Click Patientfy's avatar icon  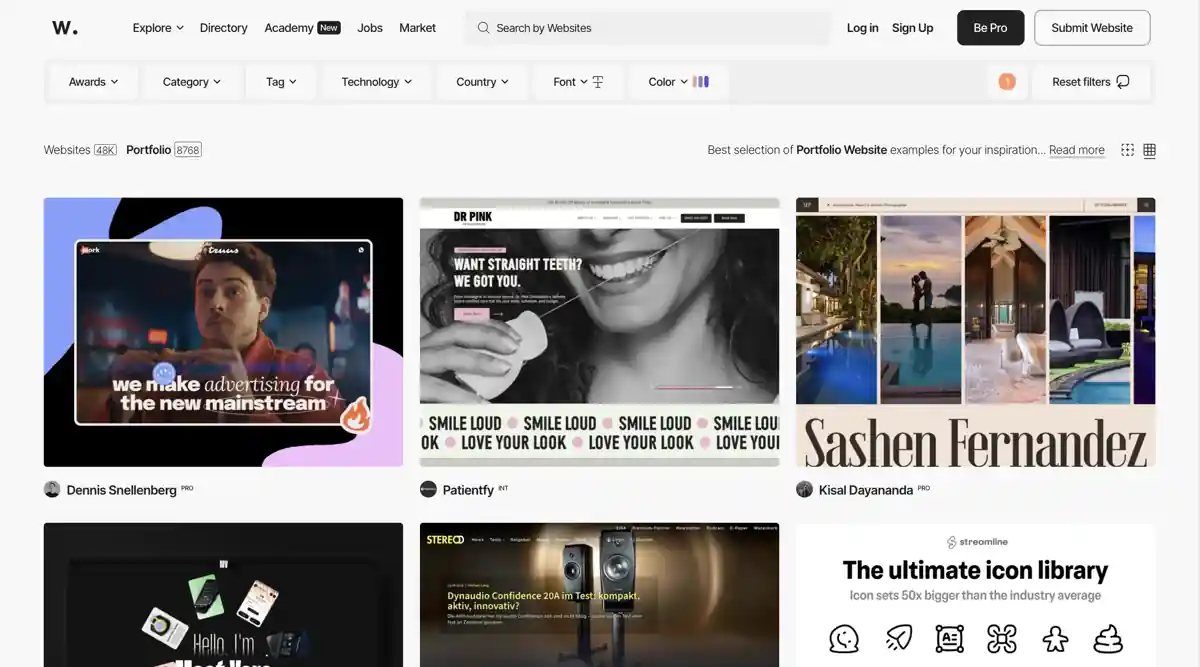pyautogui.click(x=428, y=489)
